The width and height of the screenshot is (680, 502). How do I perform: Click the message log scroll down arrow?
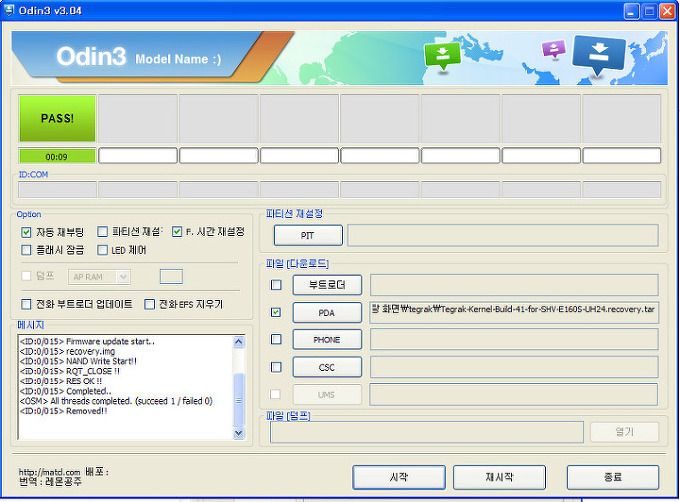[x=239, y=433]
